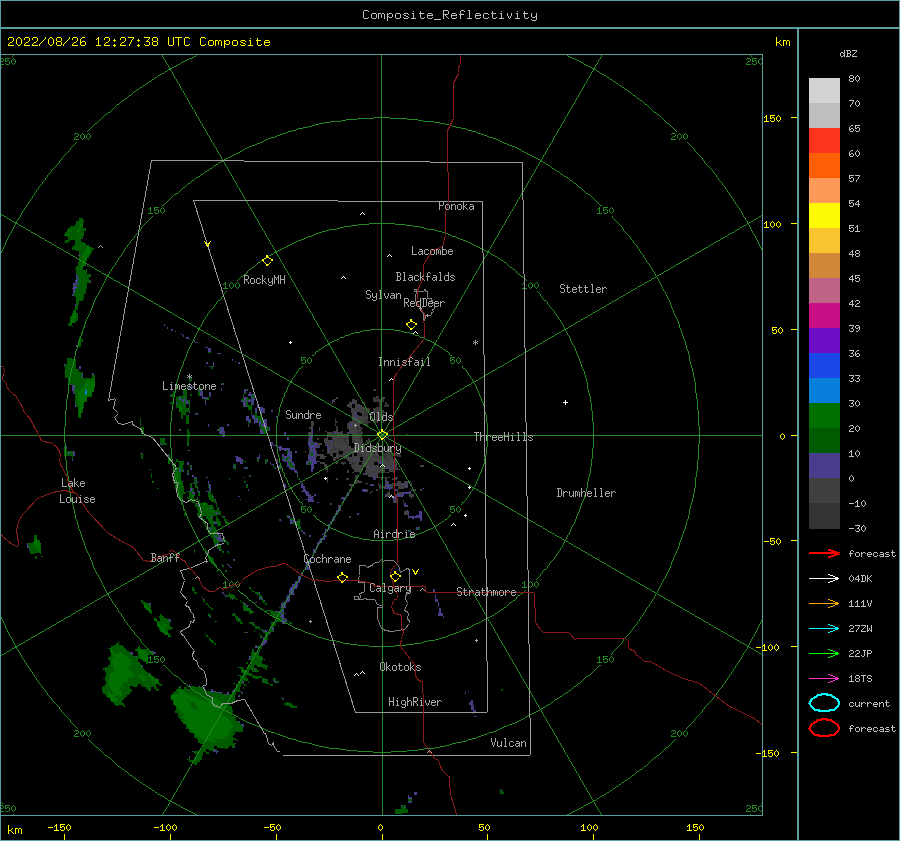Click the dark gray -10 dBZ color swatch
The width and height of the screenshot is (900, 841).
pyautogui.click(x=824, y=515)
